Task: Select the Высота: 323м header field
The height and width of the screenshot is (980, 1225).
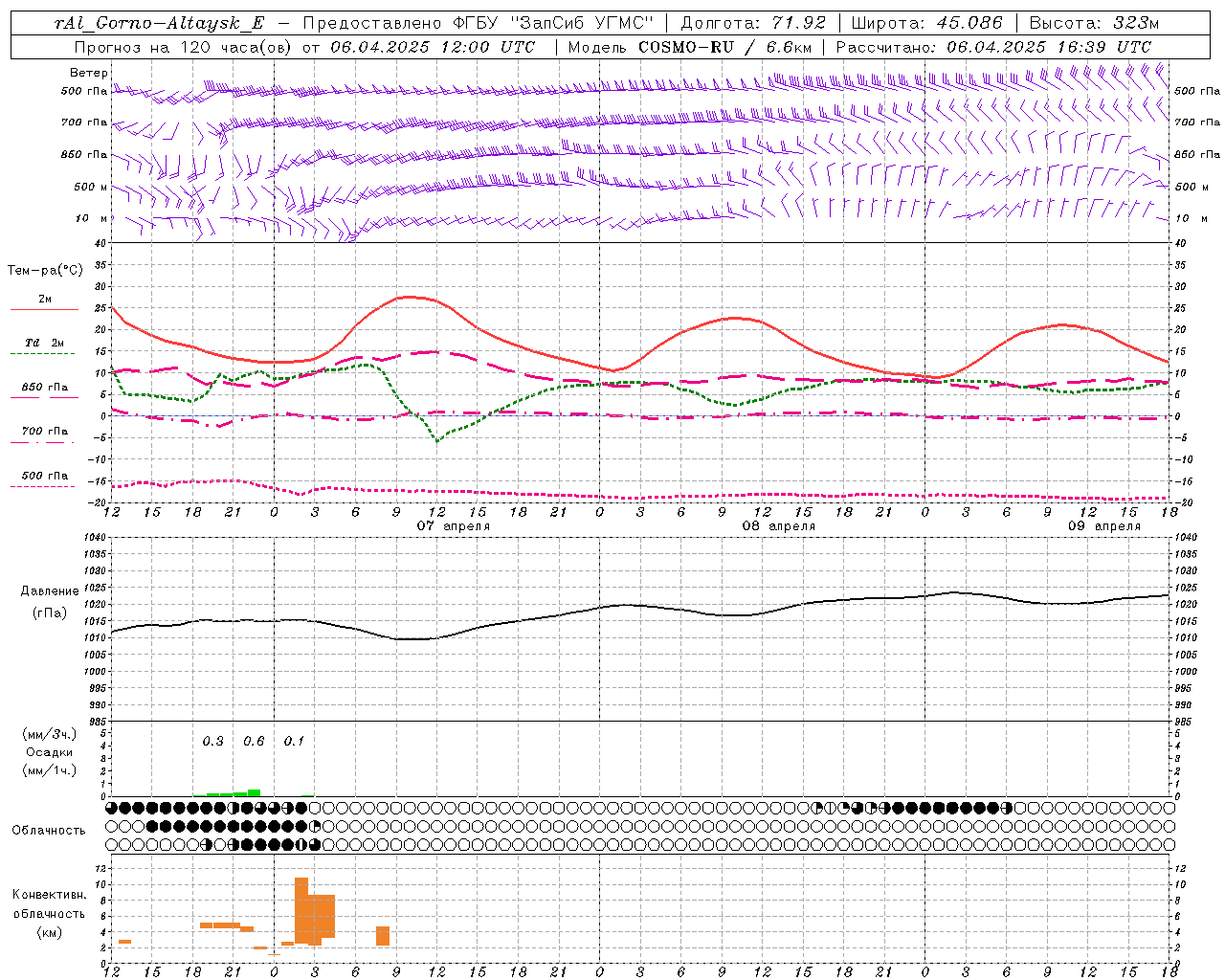Action: tap(1094, 23)
